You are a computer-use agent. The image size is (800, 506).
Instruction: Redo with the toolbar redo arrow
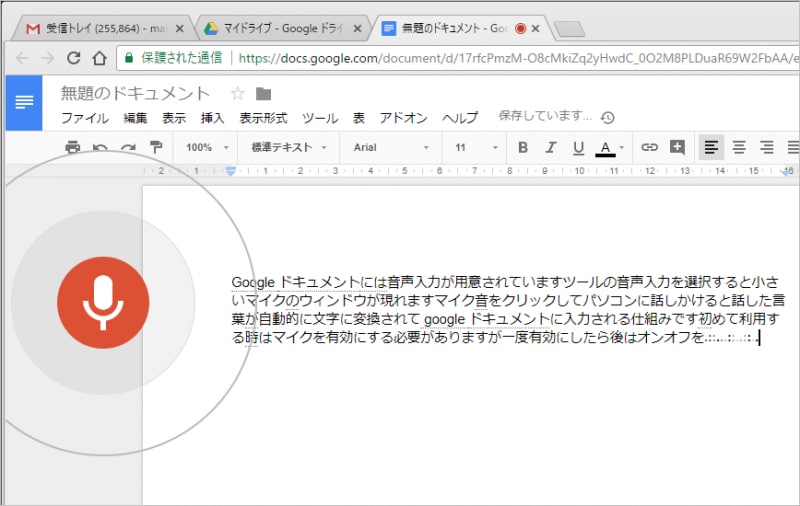click(x=128, y=148)
